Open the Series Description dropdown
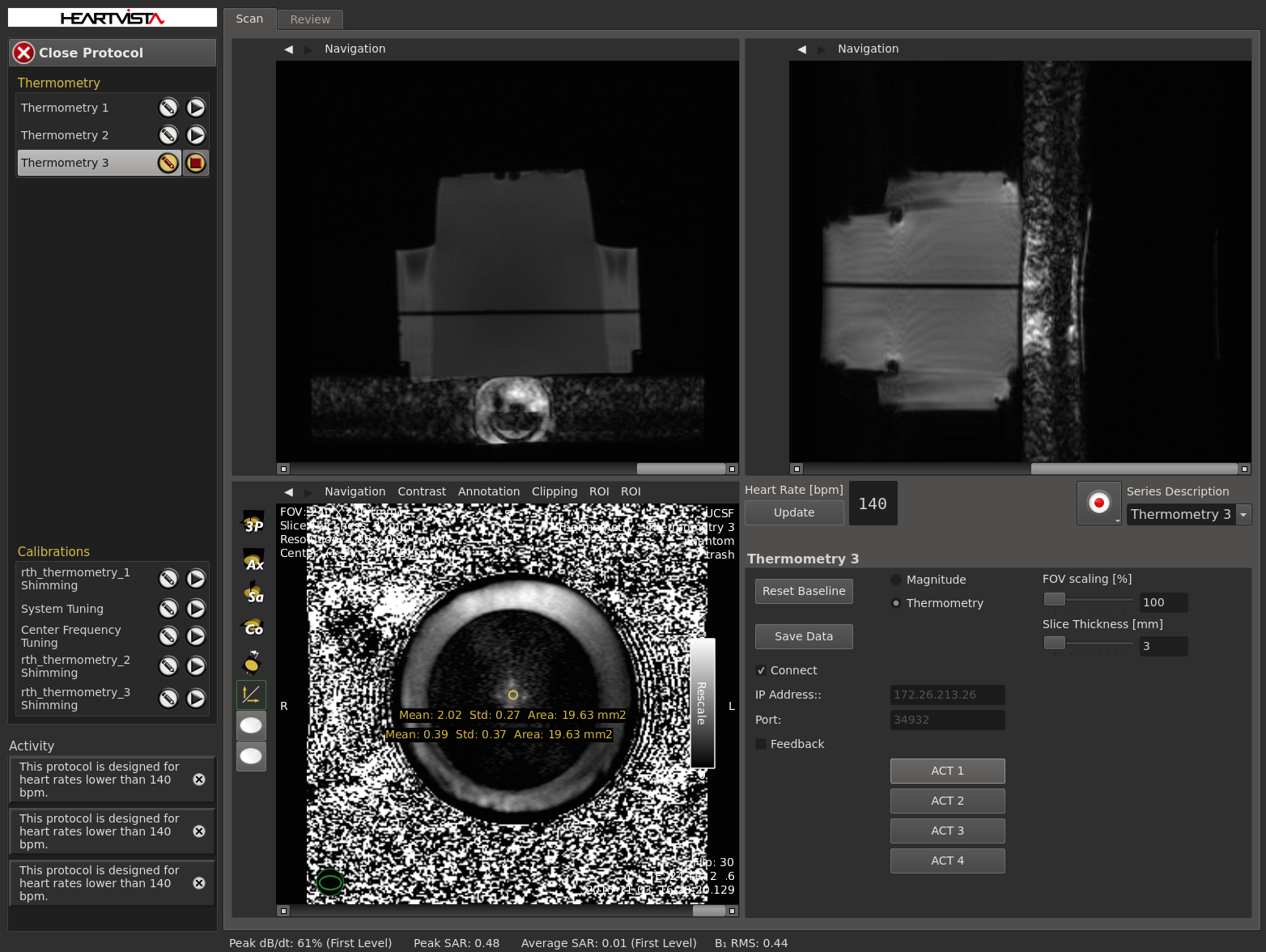Image resolution: width=1266 pixels, height=952 pixels. pyautogui.click(x=1243, y=515)
